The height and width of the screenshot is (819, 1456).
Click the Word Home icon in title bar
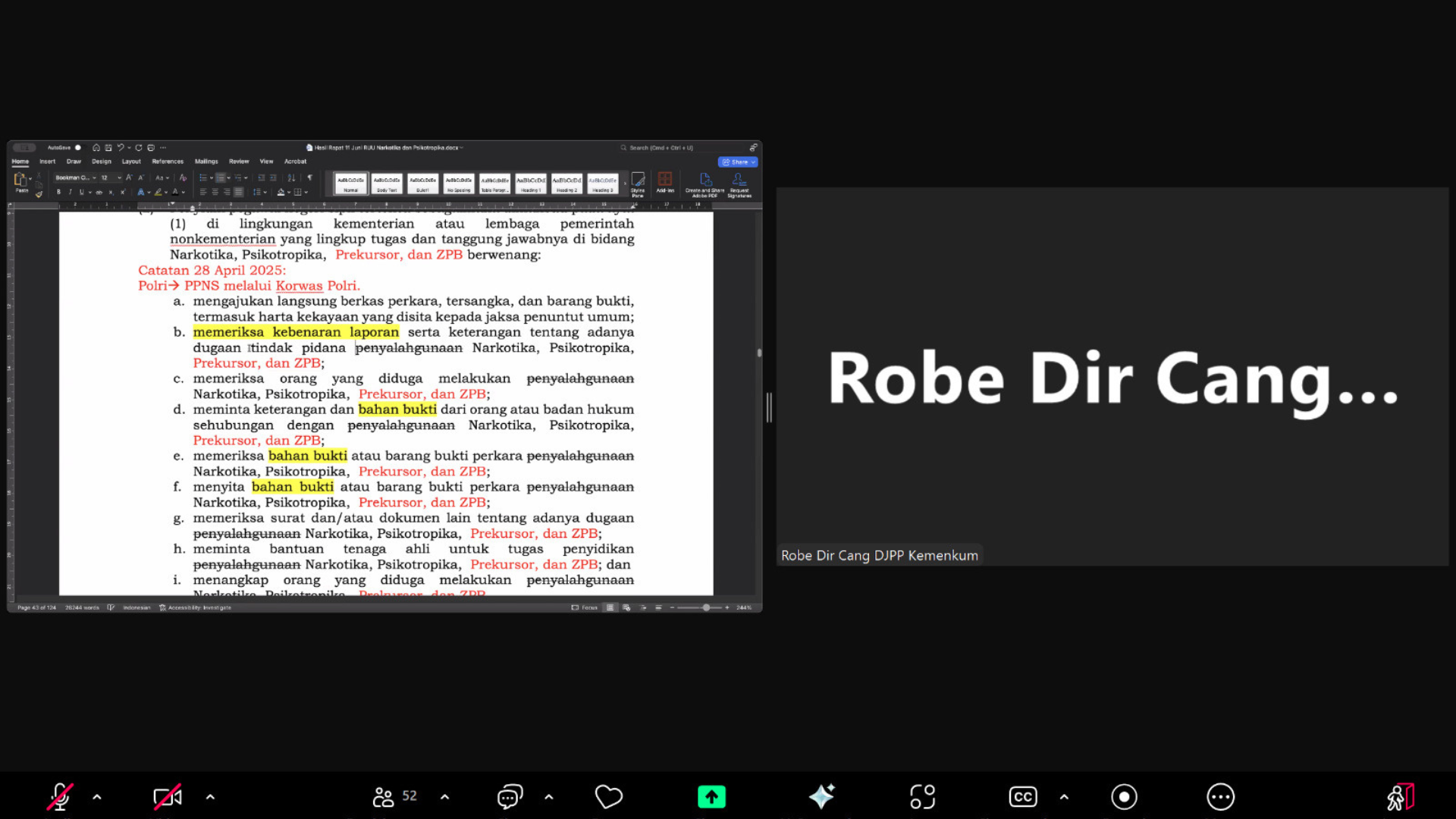pos(96,148)
